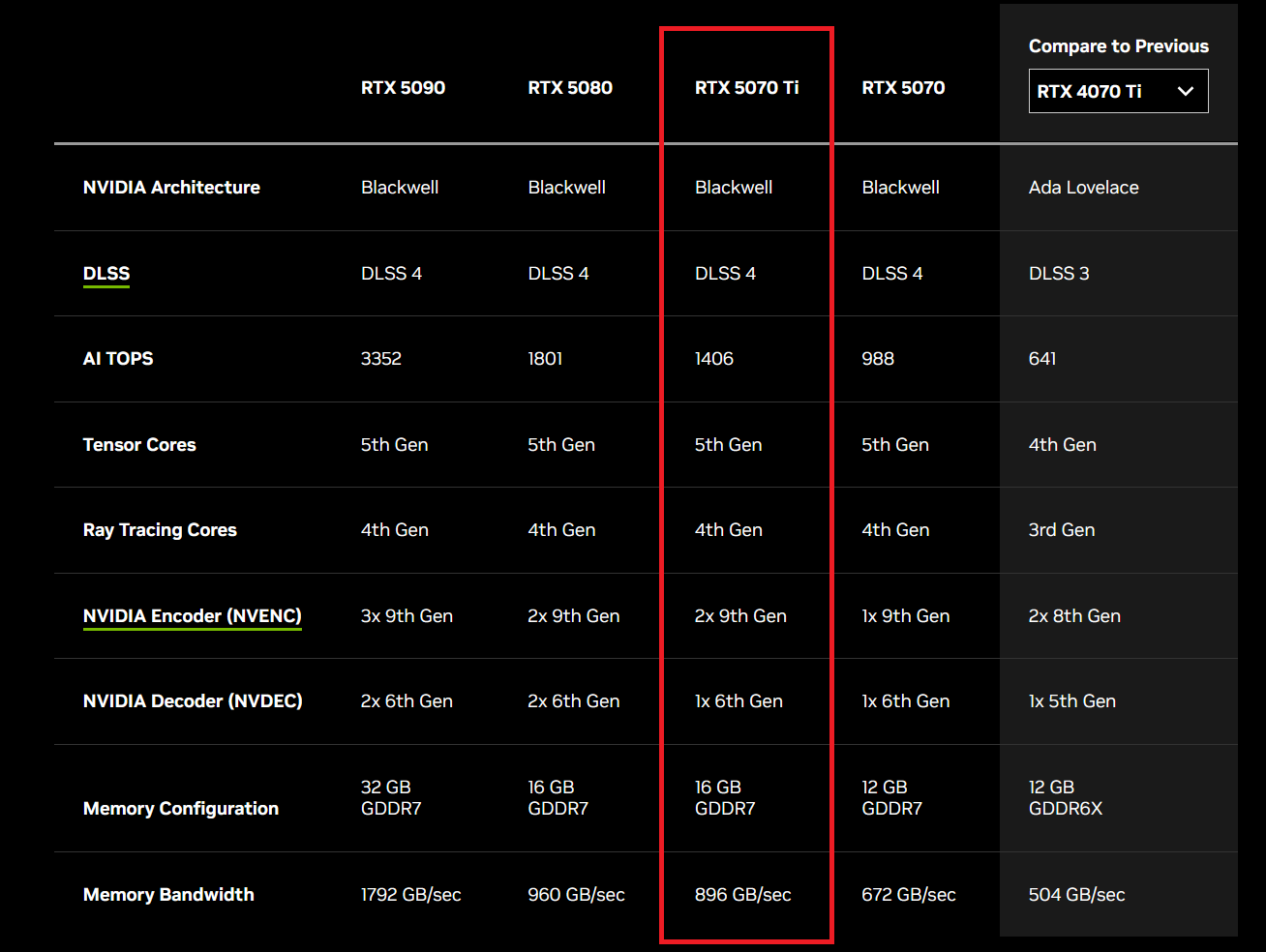Open the NVIDIA Encoder (NVENC) link
Viewport: 1266px width, 952px height.
click(x=192, y=616)
